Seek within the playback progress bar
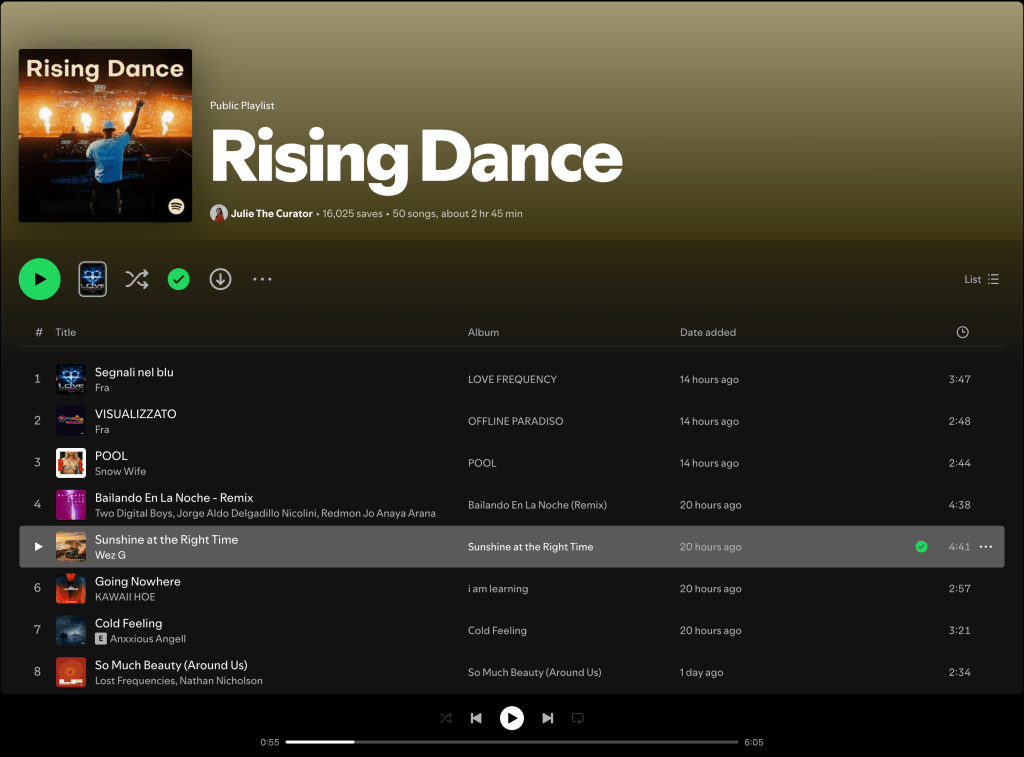Image resolution: width=1024 pixels, height=757 pixels. point(511,742)
